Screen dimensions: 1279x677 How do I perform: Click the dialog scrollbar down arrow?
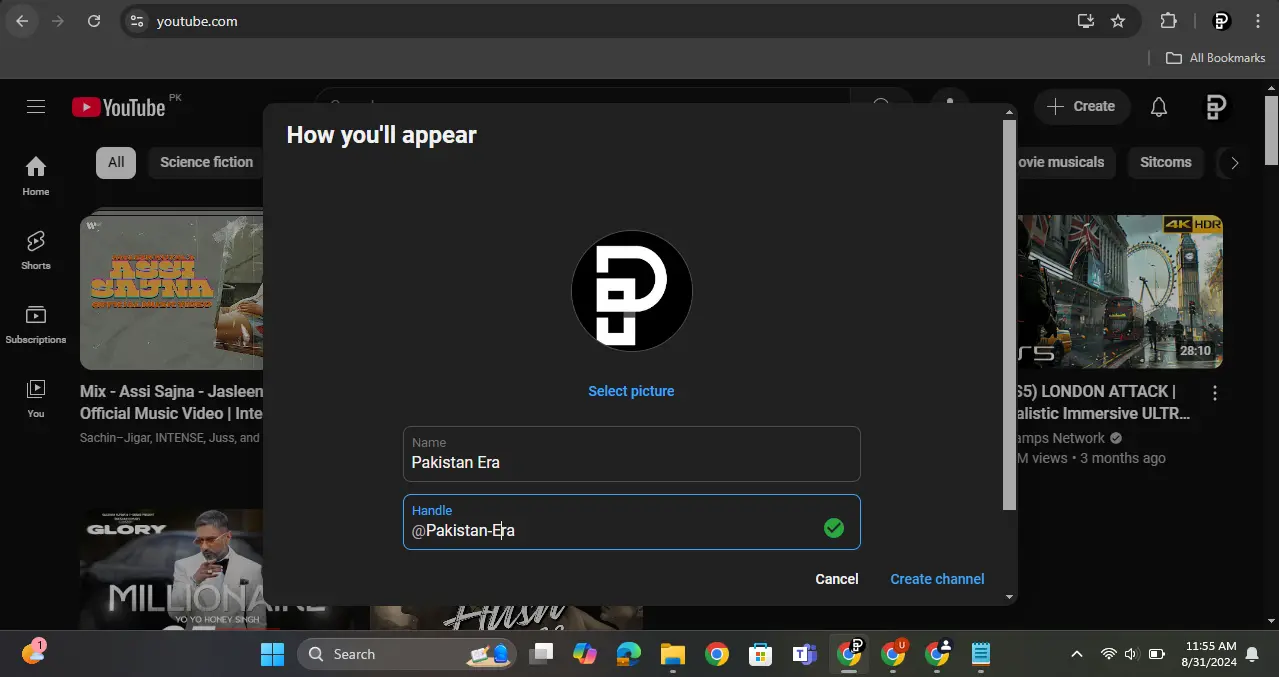coord(1009,597)
